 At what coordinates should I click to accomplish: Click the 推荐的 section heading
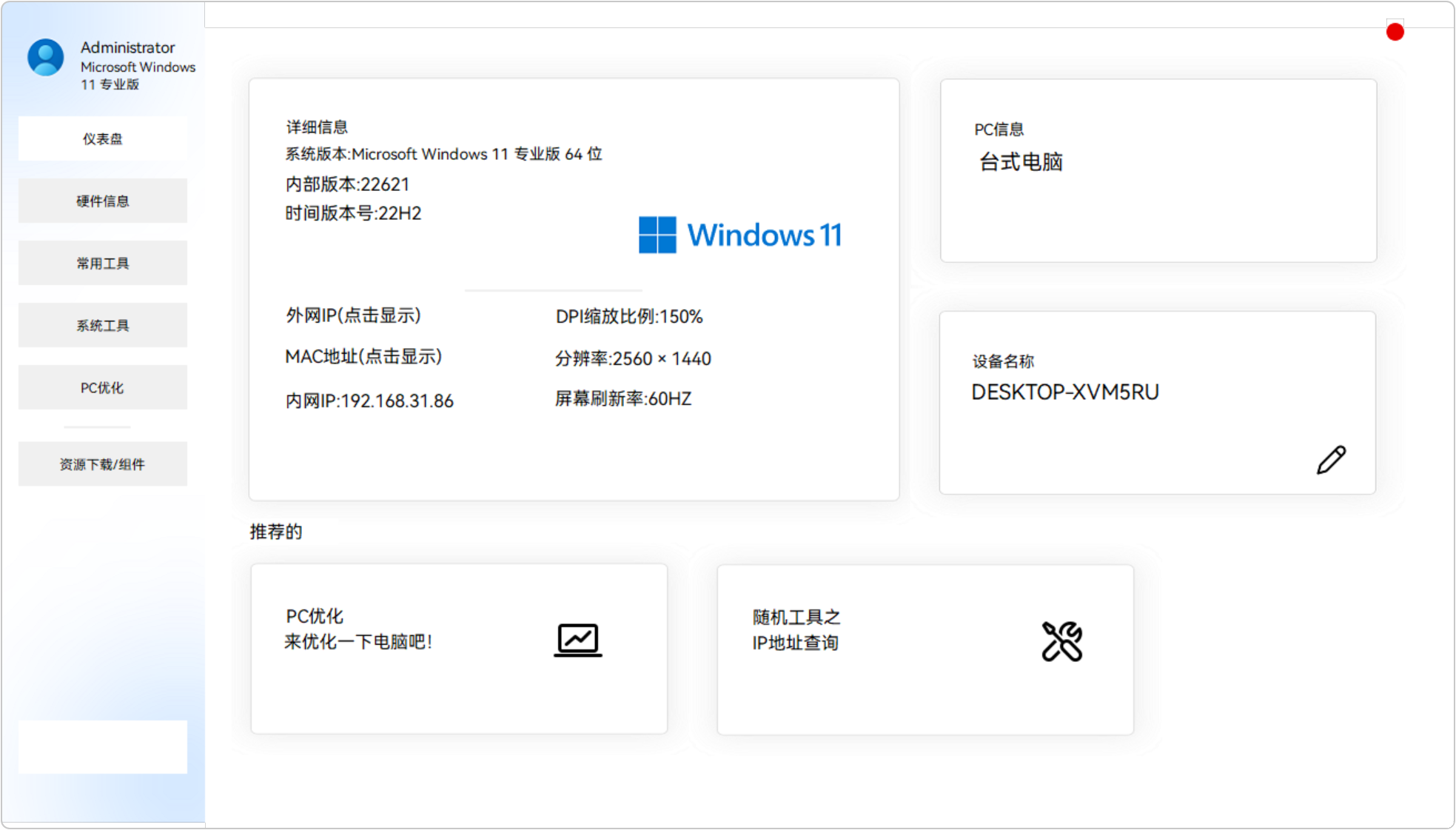click(x=276, y=532)
